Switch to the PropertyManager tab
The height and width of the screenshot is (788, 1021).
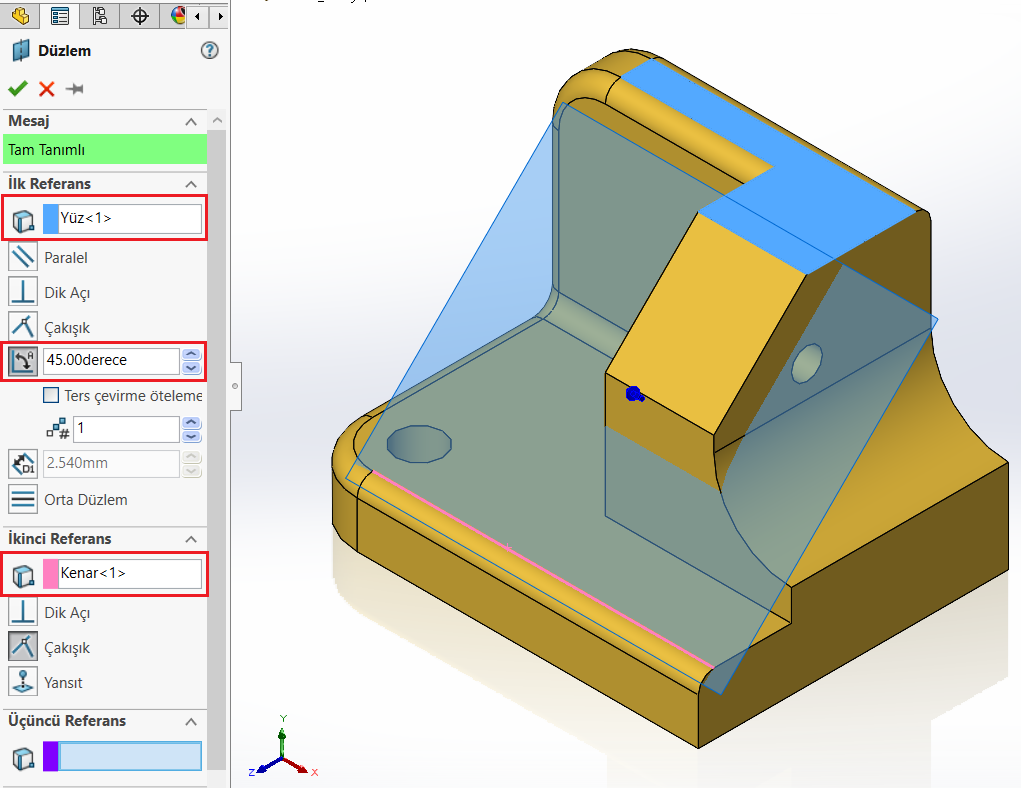click(60, 16)
